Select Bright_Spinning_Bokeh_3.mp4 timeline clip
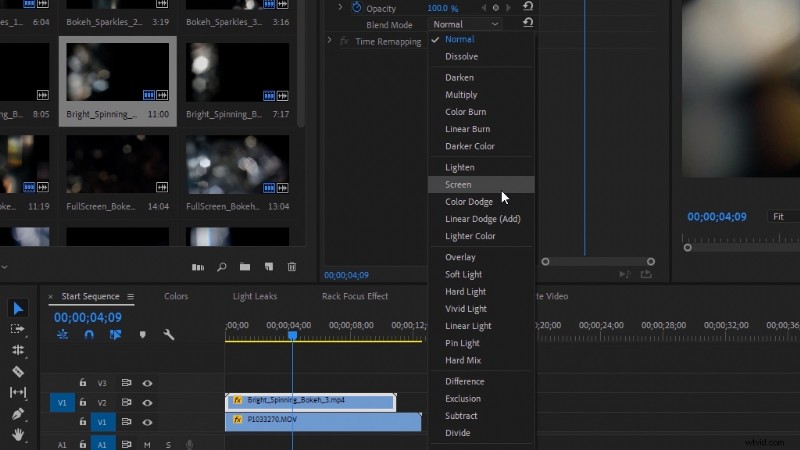The width and height of the screenshot is (800, 450). [x=311, y=402]
